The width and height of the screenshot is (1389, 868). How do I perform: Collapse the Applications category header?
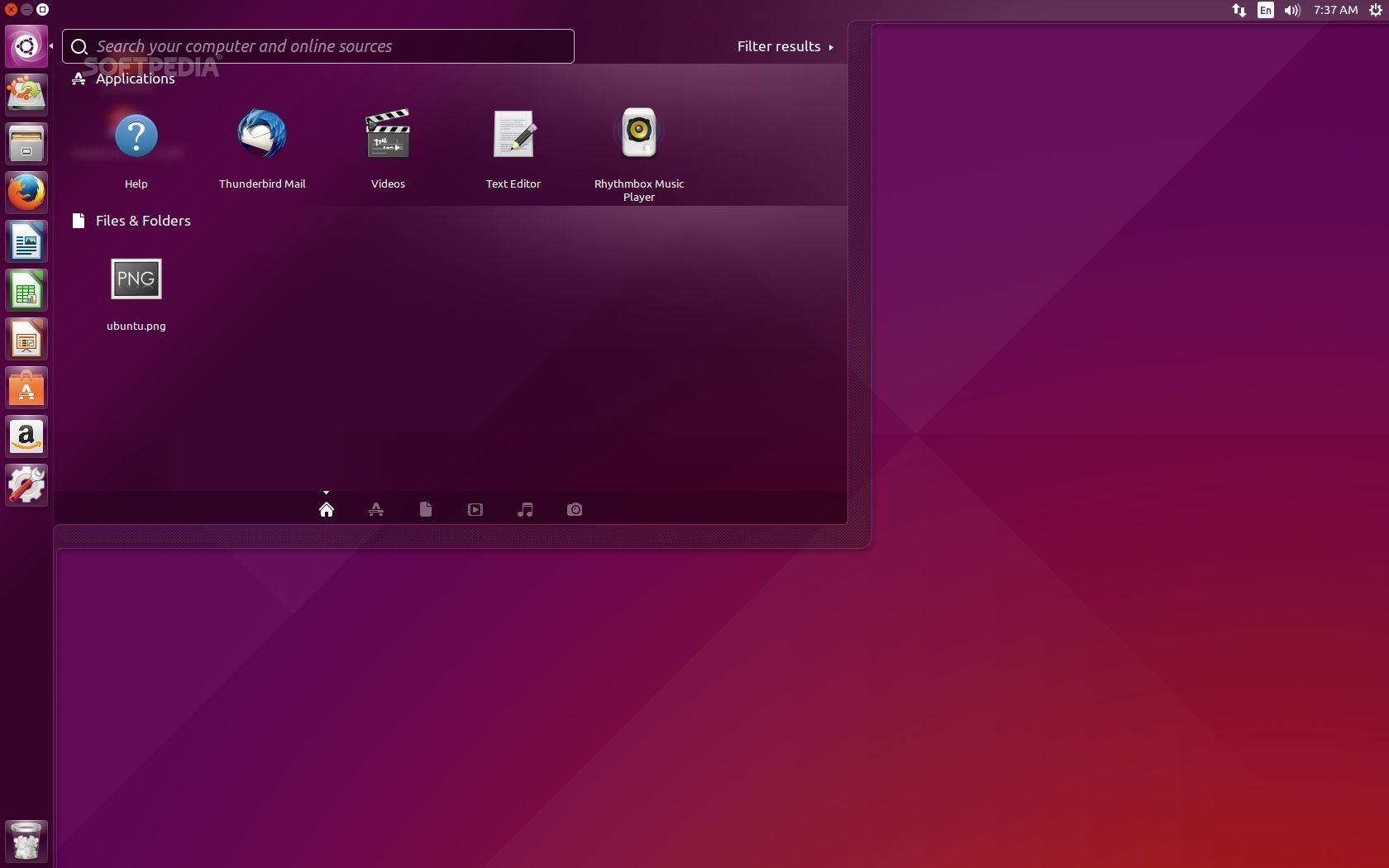tap(135, 79)
